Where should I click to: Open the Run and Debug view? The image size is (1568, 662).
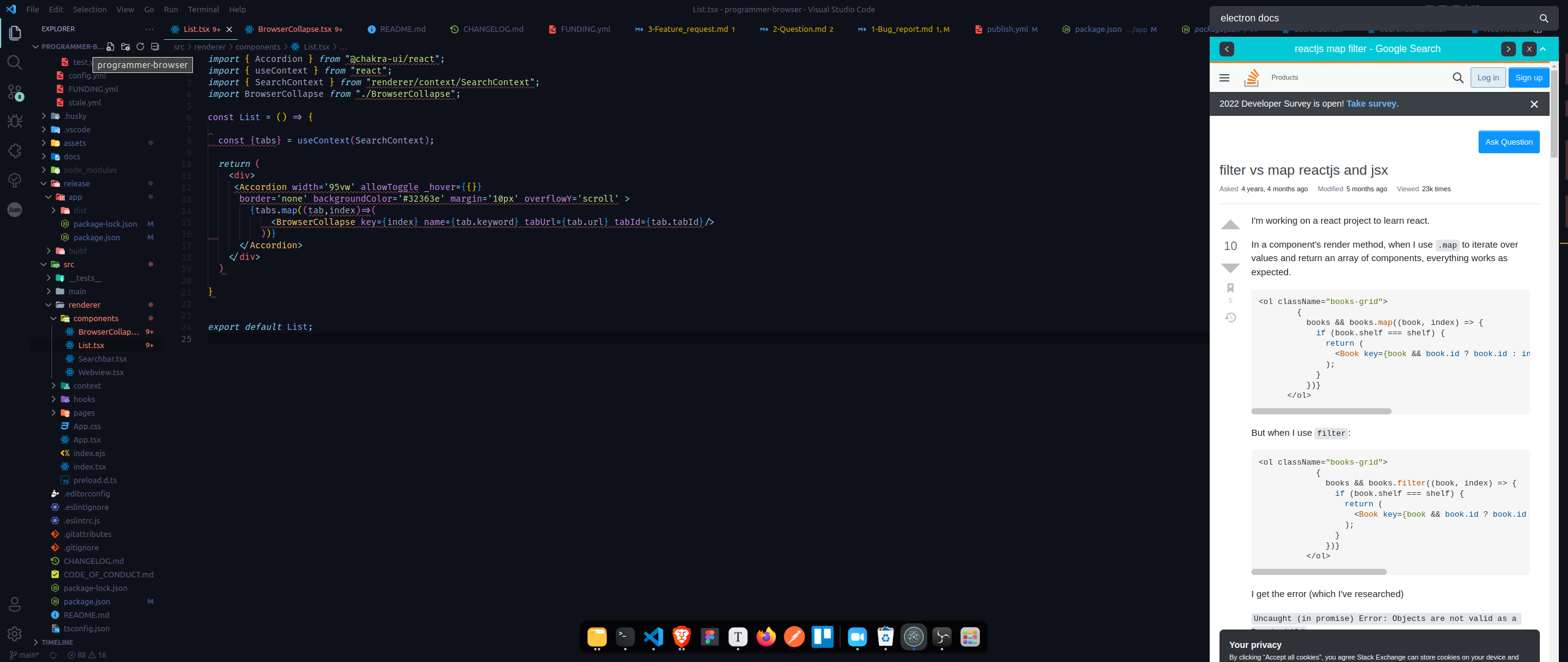15,121
